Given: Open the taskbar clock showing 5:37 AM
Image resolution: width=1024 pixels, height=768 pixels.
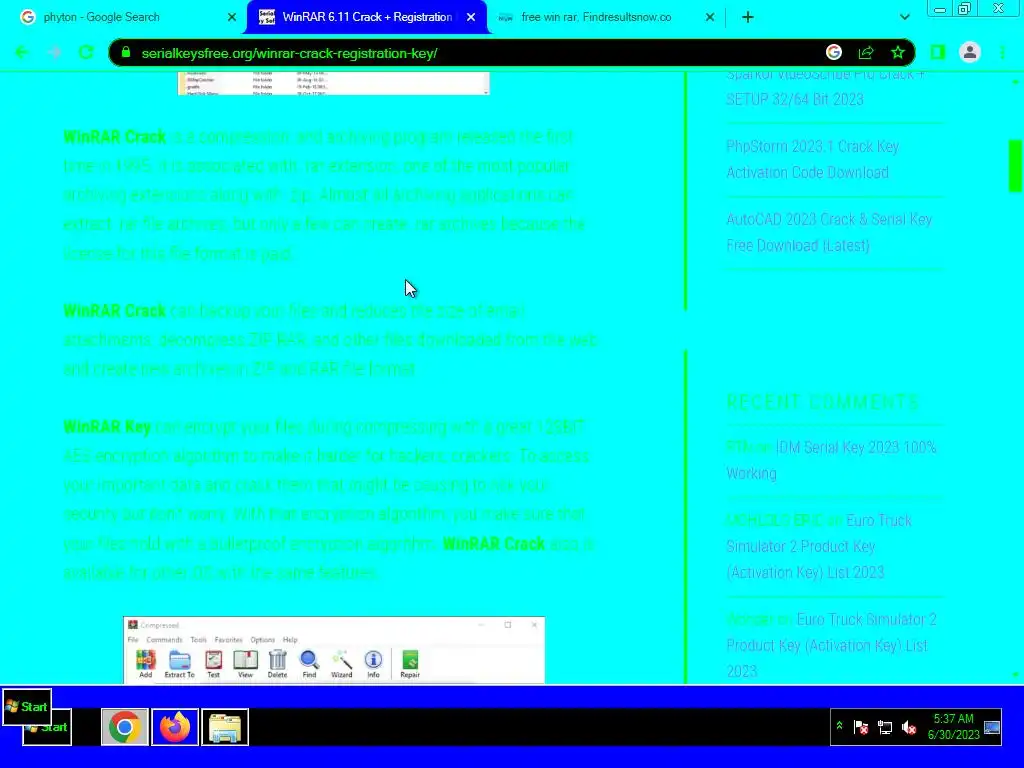Looking at the screenshot, I should coord(953,726).
